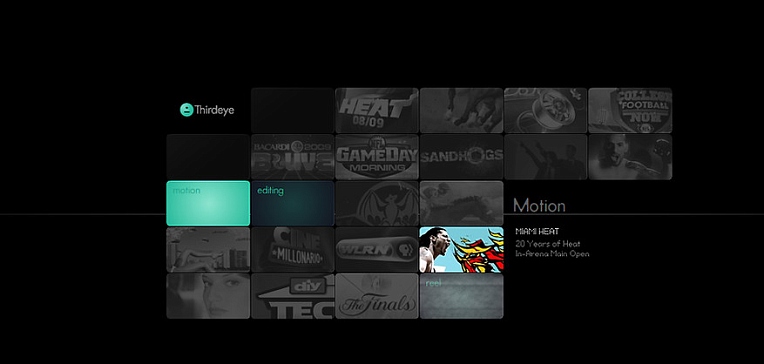
Task: Click the Miami Heat project title text
Action: (537, 231)
